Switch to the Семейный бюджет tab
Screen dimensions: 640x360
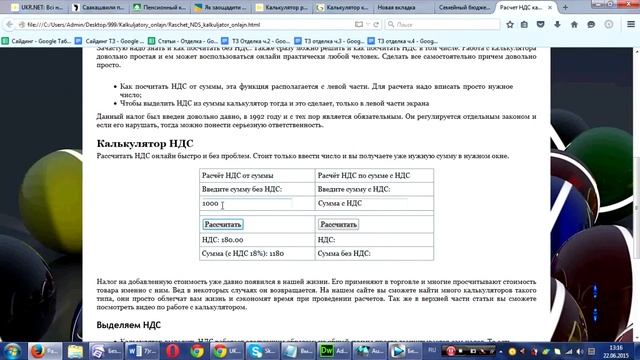[464, 7]
